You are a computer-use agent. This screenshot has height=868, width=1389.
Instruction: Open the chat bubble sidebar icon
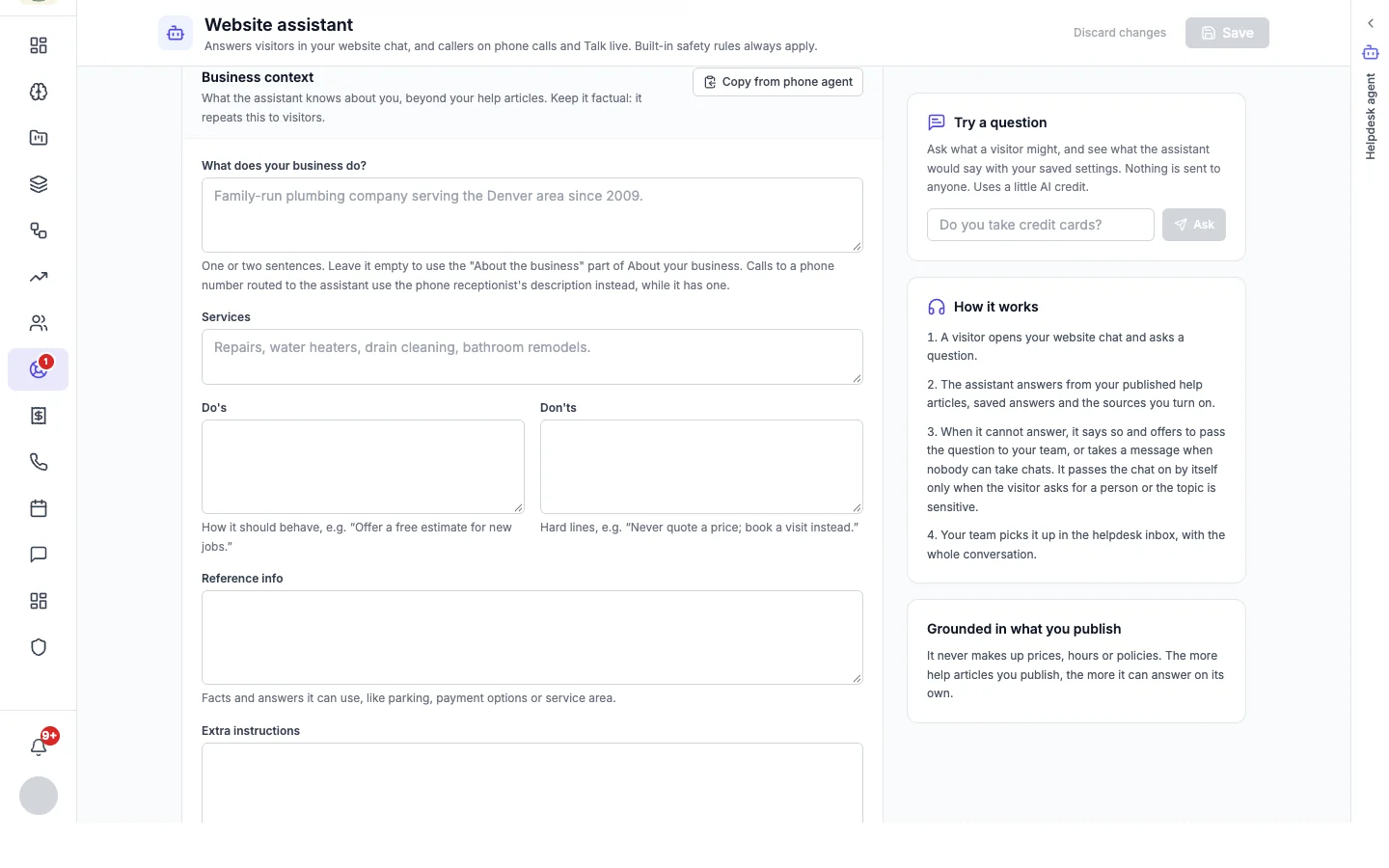click(x=39, y=555)
